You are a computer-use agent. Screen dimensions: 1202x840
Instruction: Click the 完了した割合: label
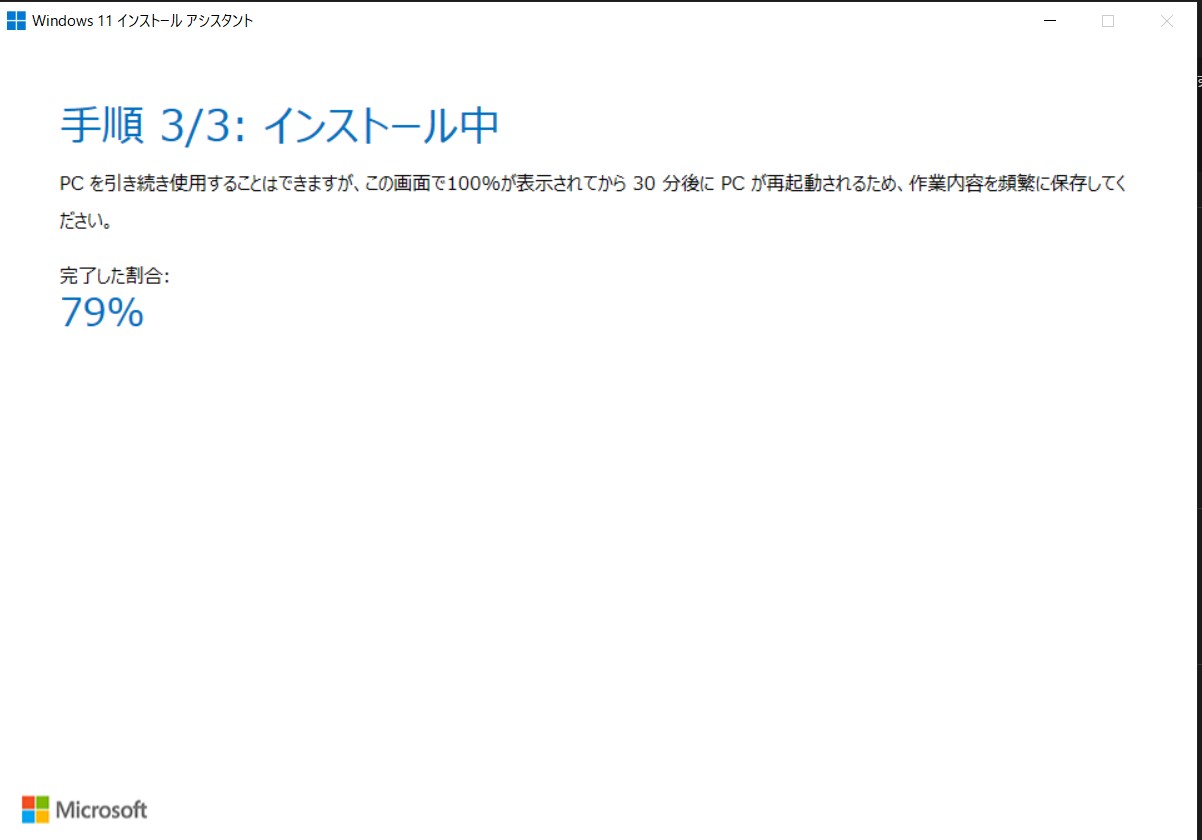pyautogui.click(x=114, y=276)
